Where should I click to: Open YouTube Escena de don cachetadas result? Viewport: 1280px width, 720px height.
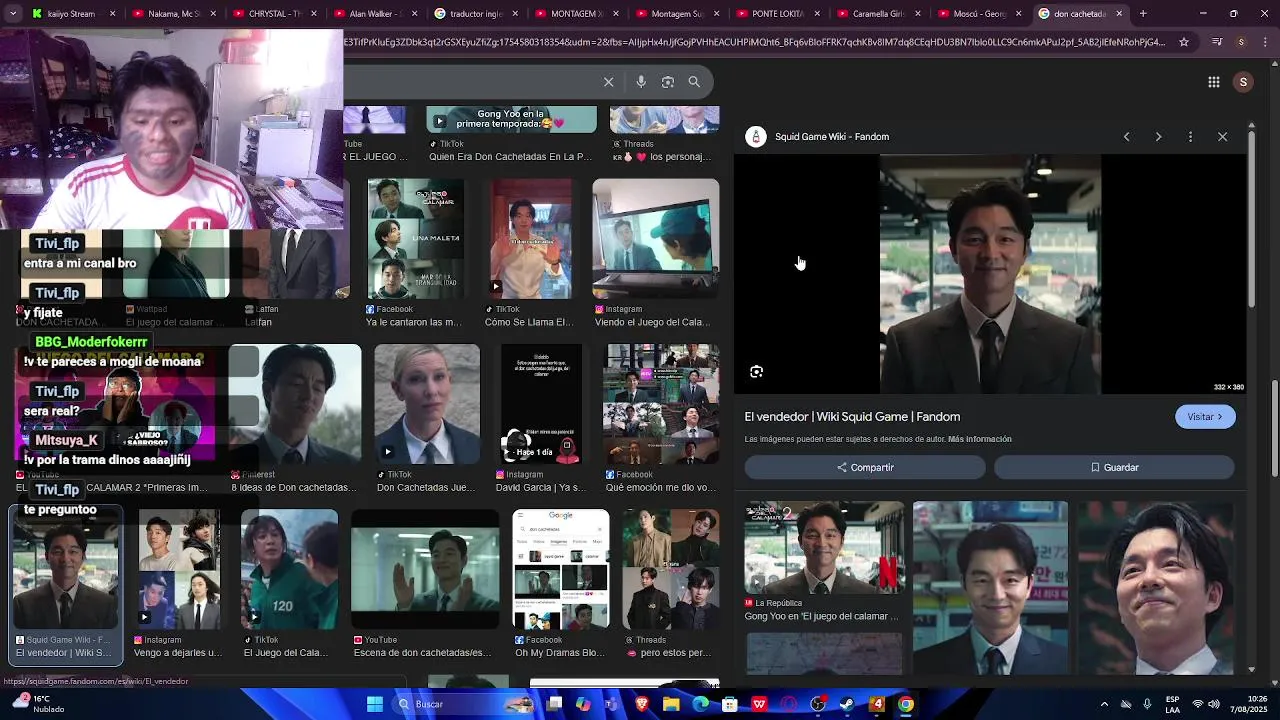click(x=424, y=569)
